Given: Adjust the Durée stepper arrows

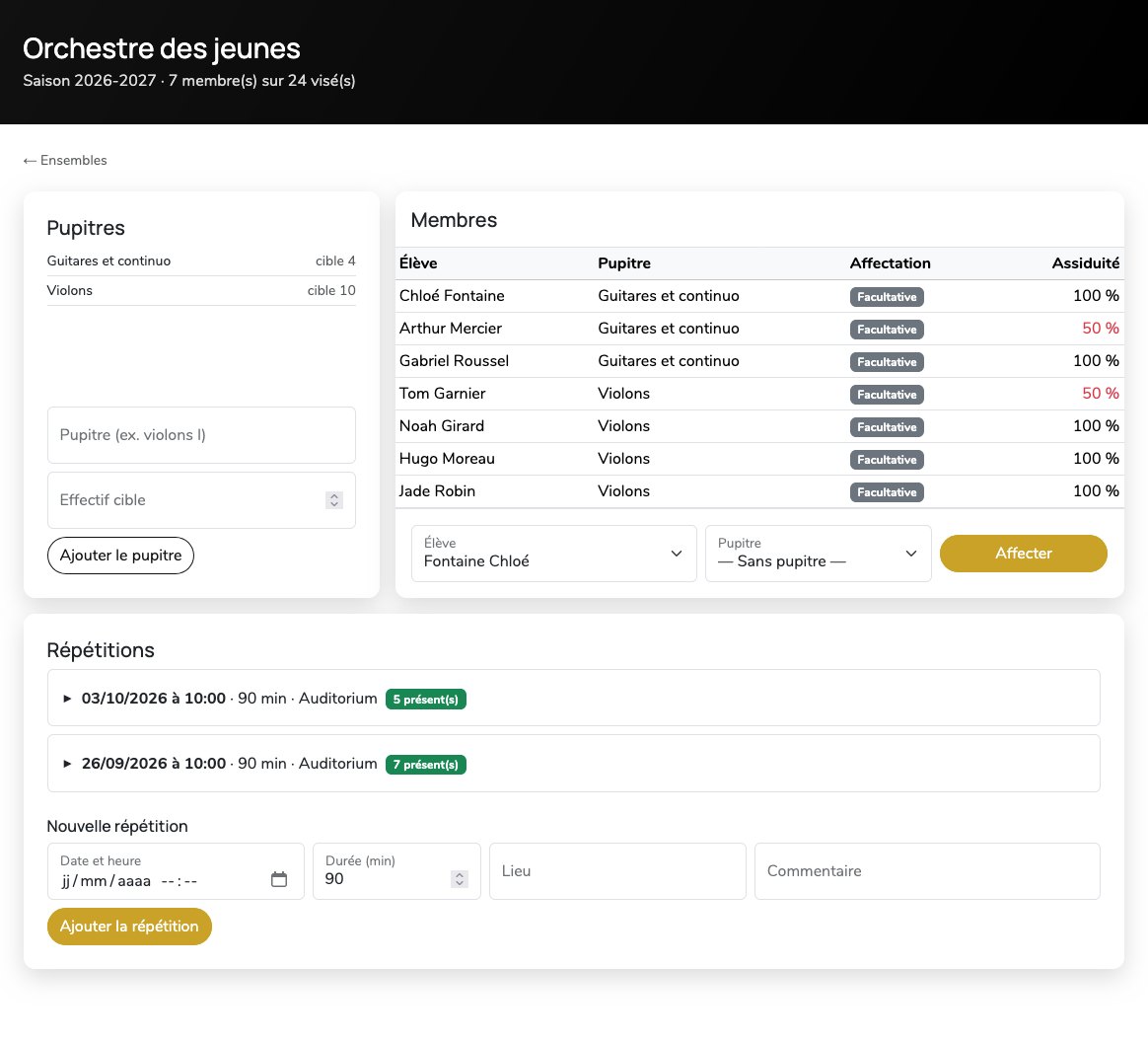Looking at the screenshot, I should pos(459,879).
